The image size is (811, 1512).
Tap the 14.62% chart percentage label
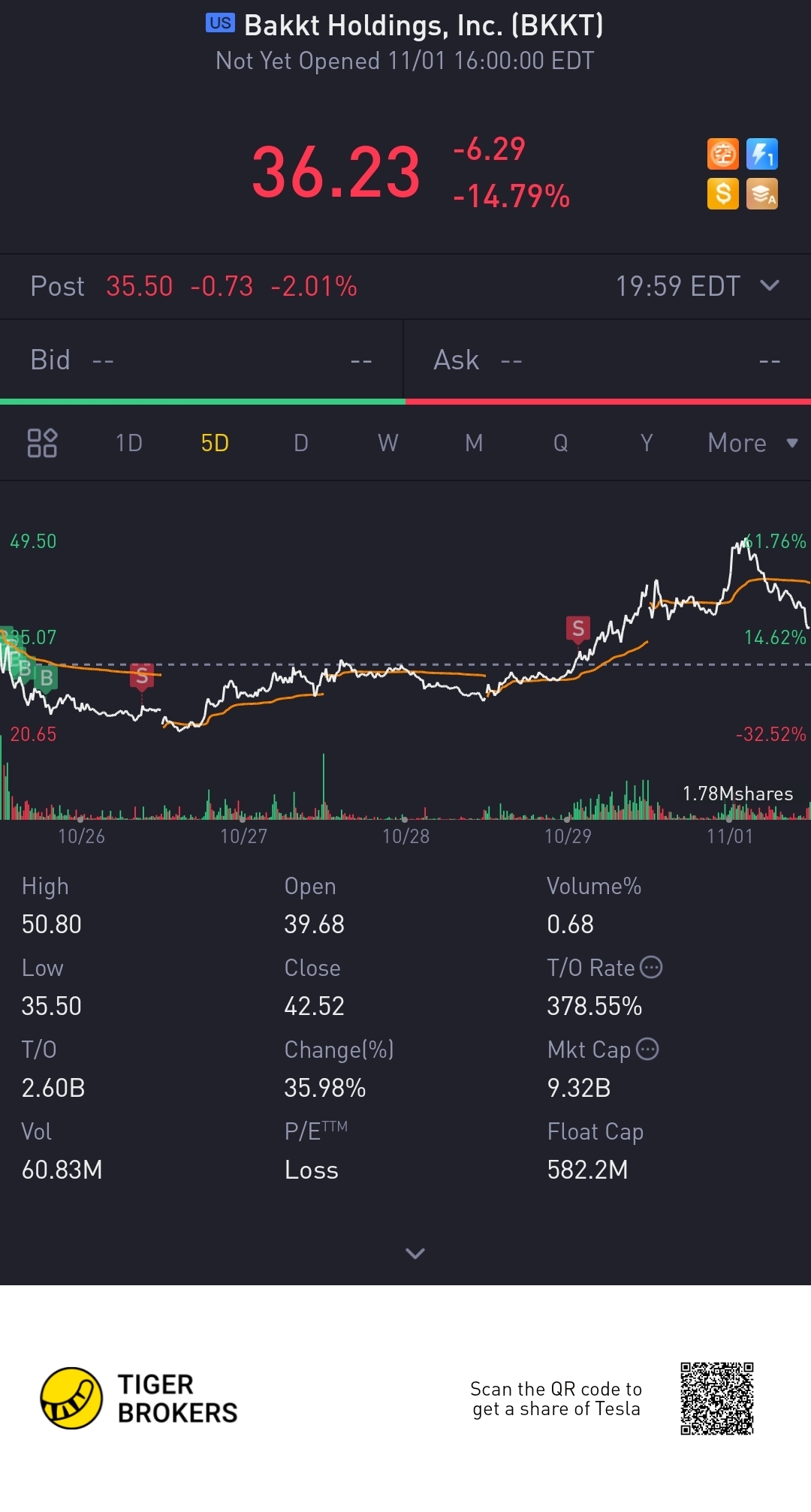click(x=775, y=637)
